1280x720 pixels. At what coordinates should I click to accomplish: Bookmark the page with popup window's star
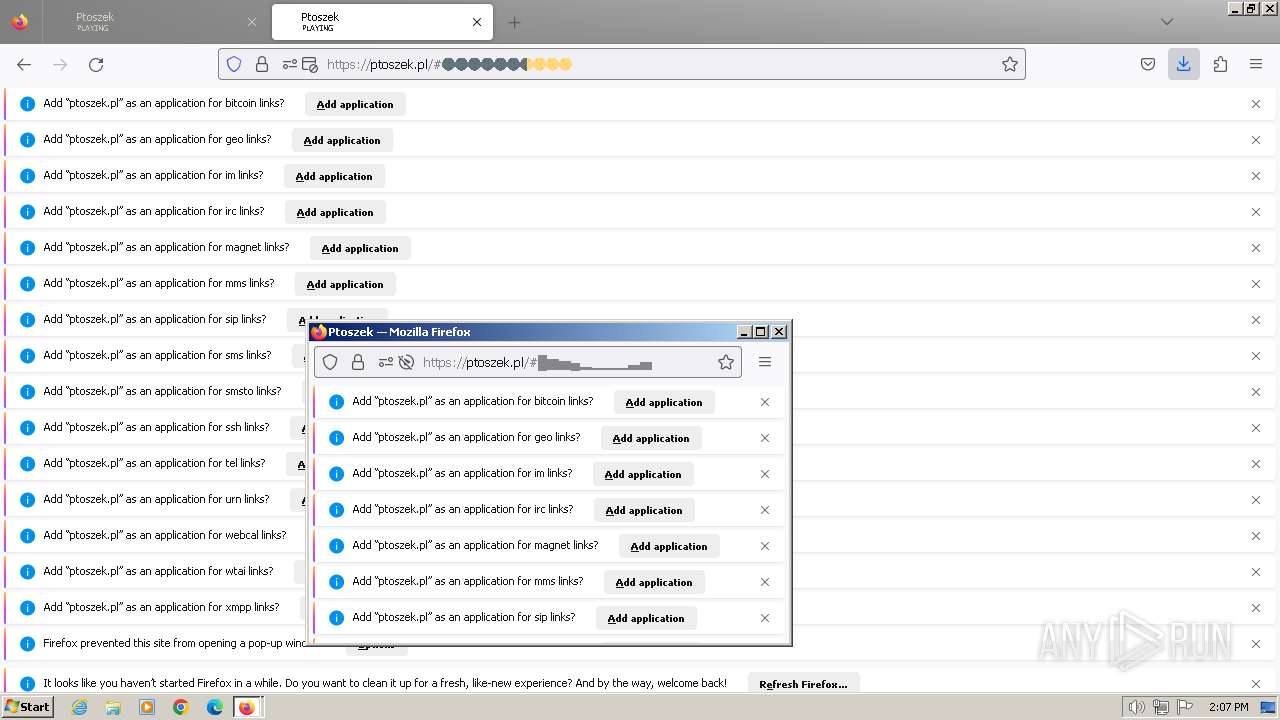(x=726, y=362)
